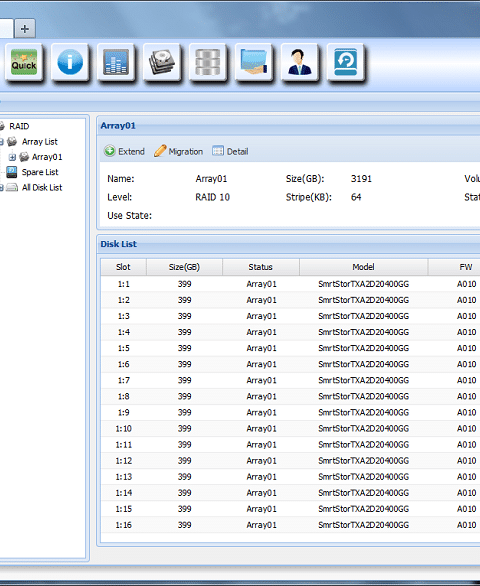Click the Migration button

click(179, 151)
